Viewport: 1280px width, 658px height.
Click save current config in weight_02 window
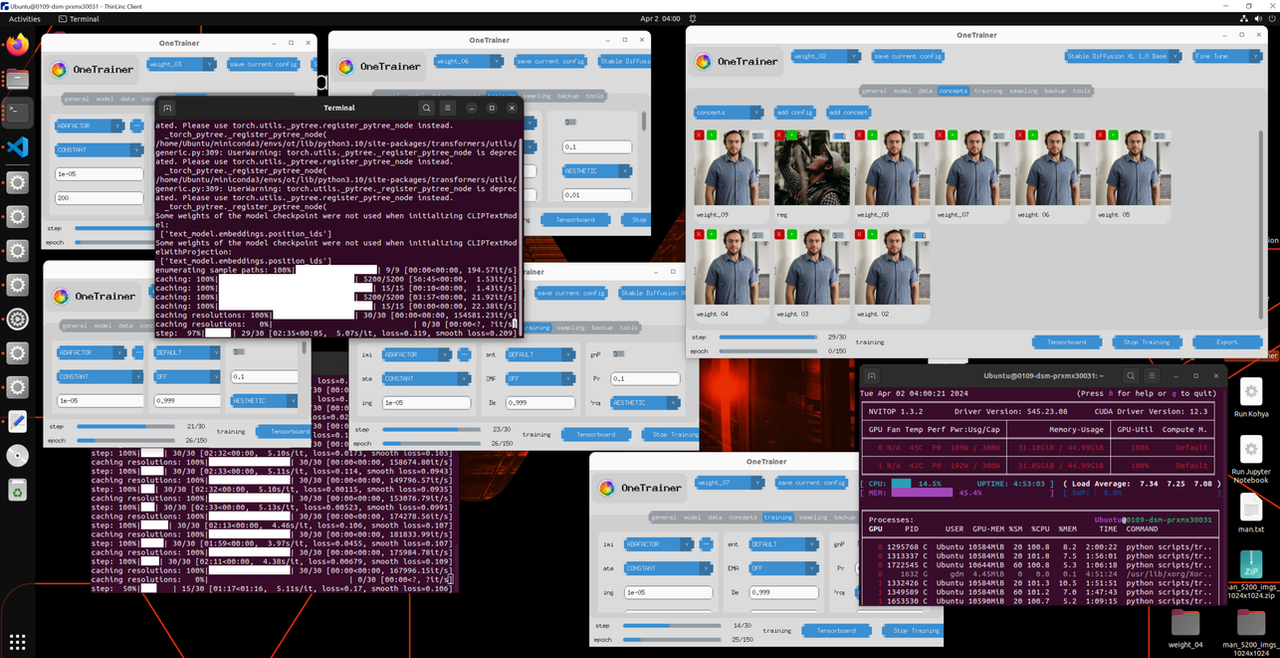coord(908,56)
